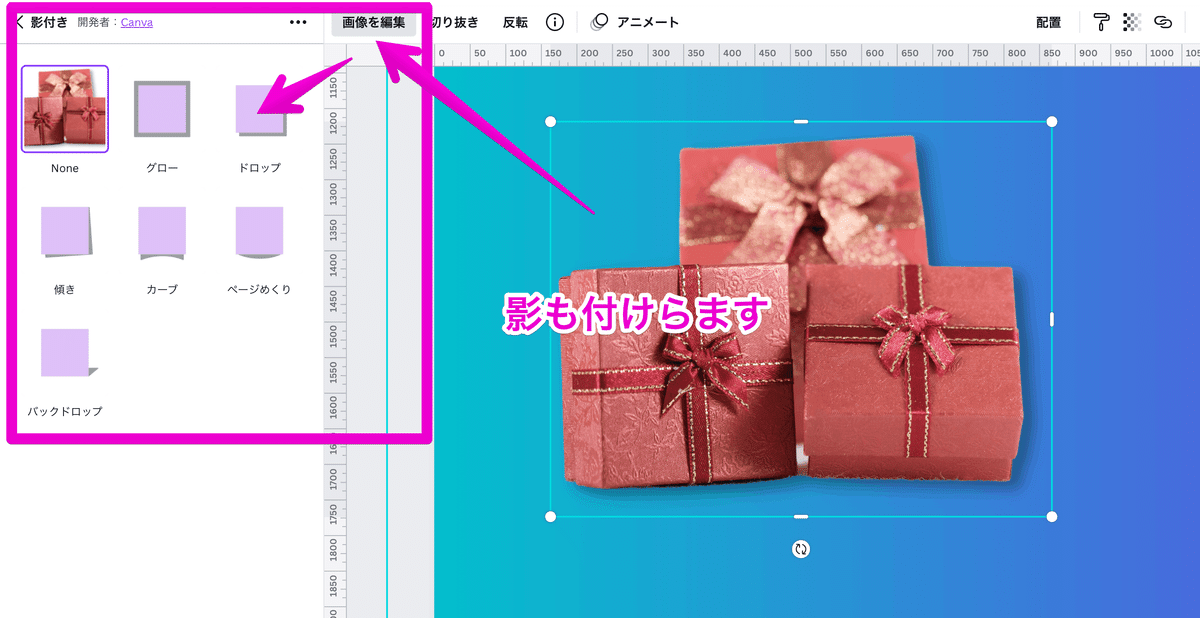Apply the 傾き shadow effect
Viewport: 1200px width, 618px height.
[x=65, y=231]
